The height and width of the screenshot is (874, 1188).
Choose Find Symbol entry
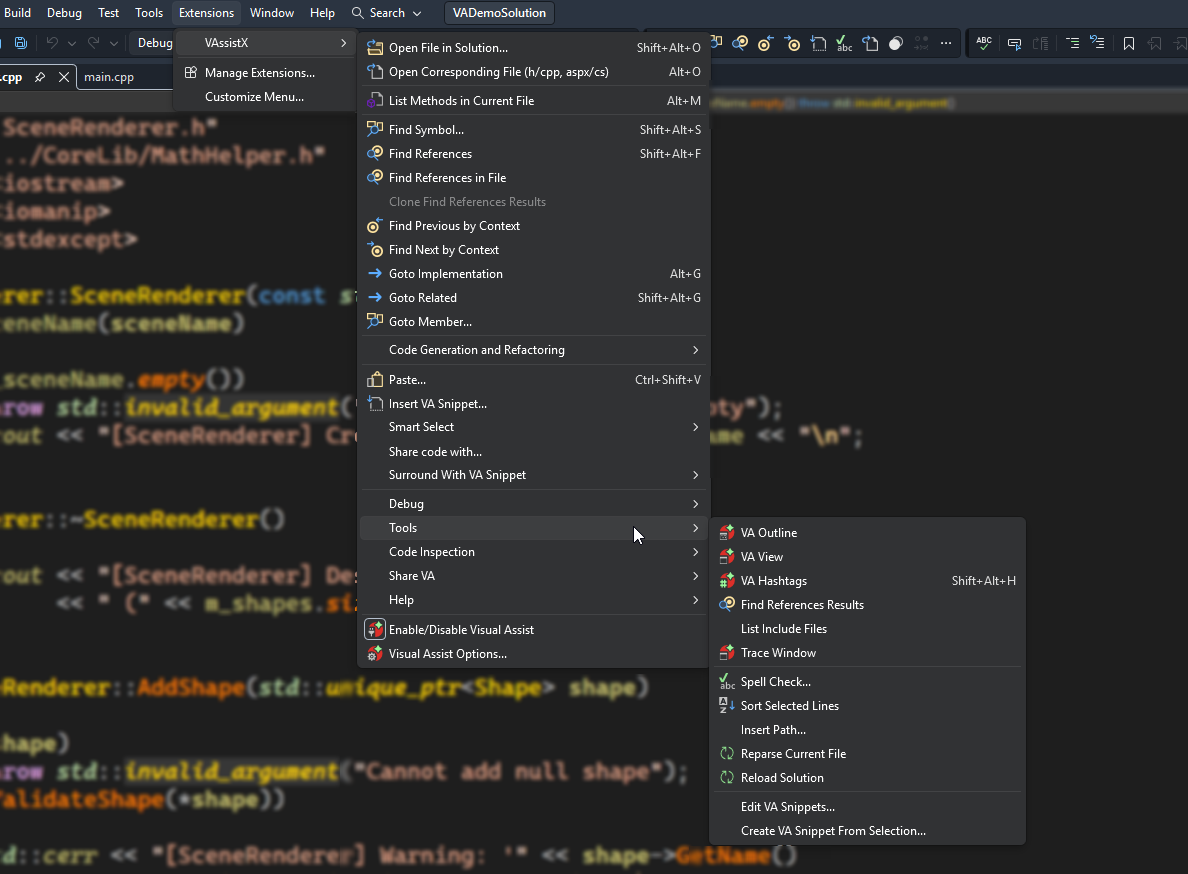[x=533, y=130]
